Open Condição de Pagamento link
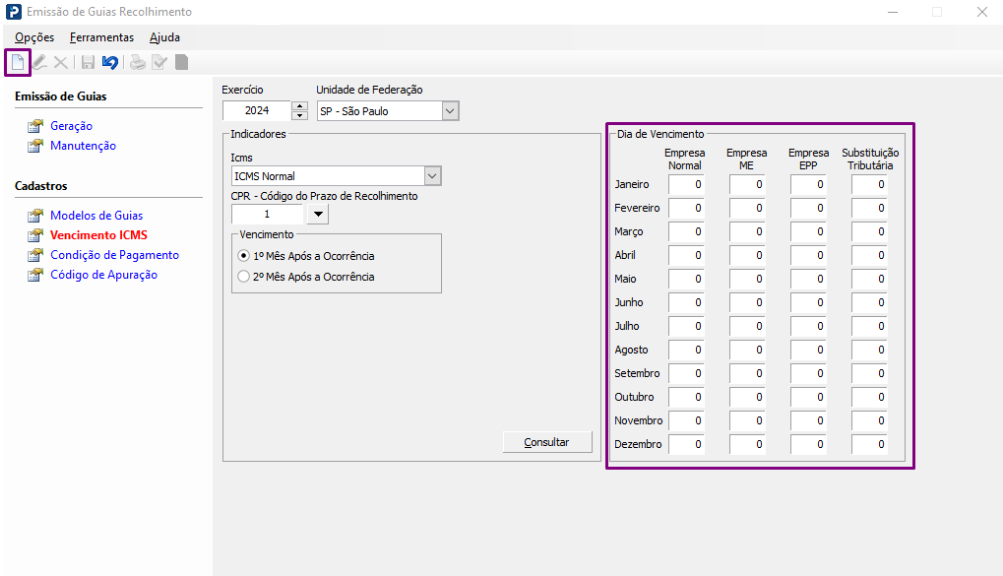 [115, 255]
